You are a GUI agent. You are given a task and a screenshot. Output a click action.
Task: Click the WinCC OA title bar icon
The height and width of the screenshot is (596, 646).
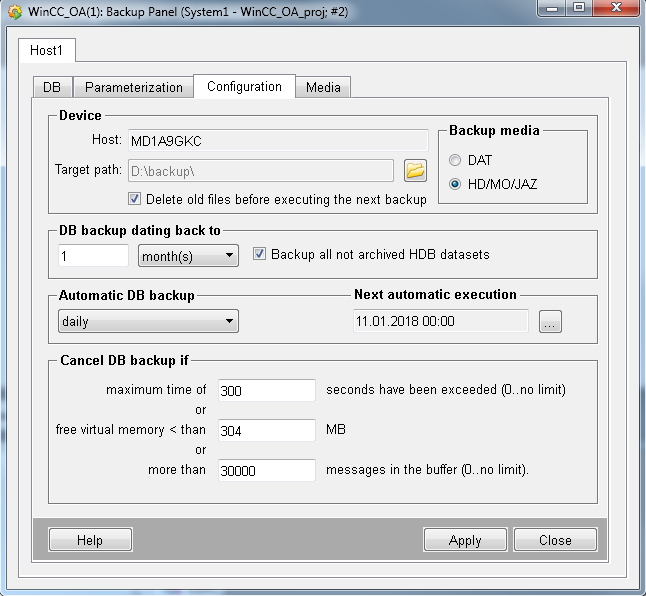(x=15, y=12)
